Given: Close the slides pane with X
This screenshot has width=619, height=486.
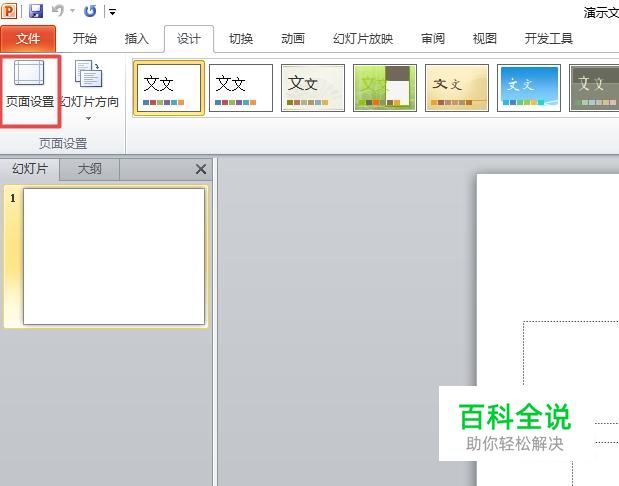Looking at the screenshot, I should click(201, 169).
